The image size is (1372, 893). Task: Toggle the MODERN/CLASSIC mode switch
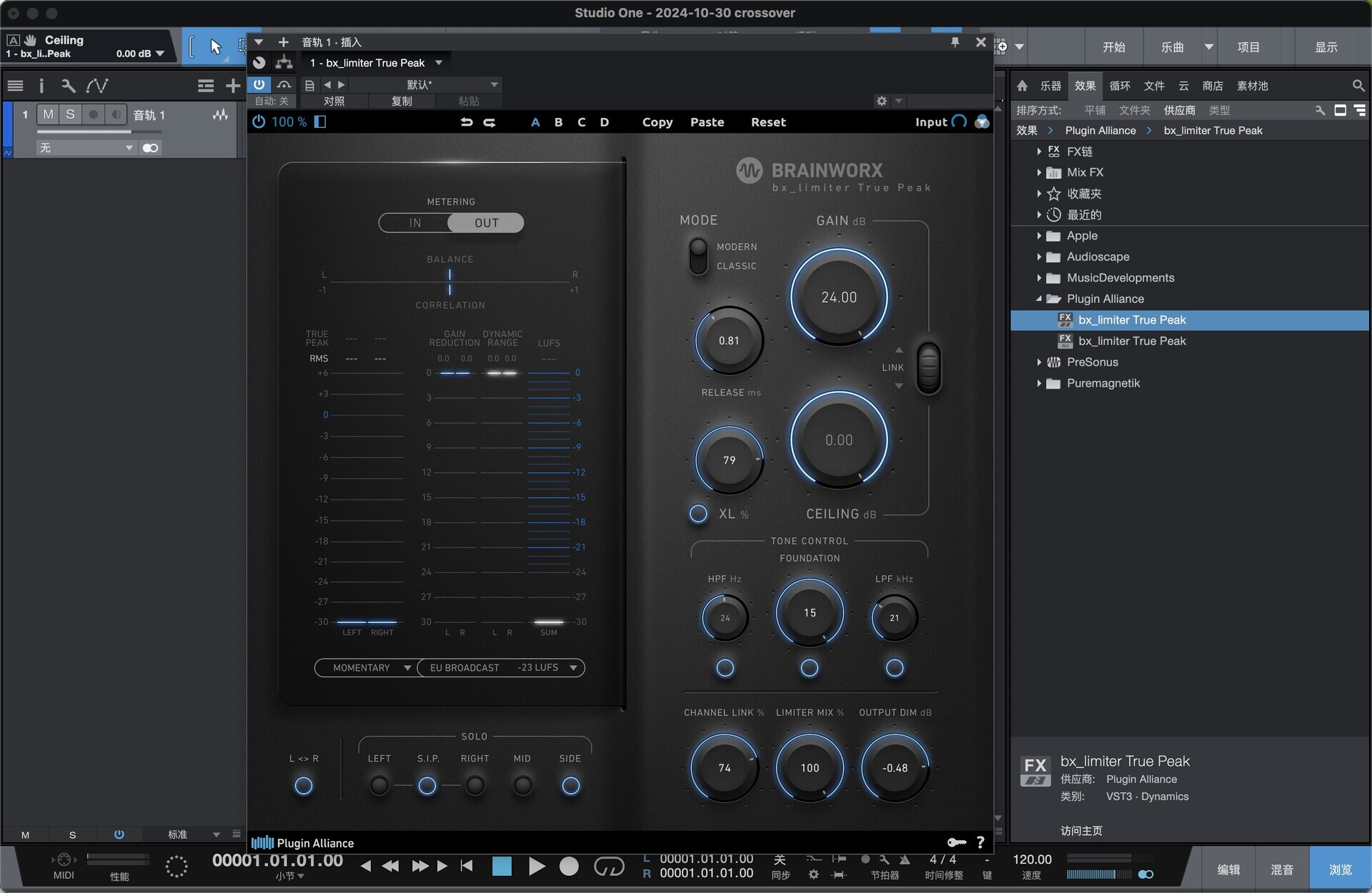pos(698,256)
